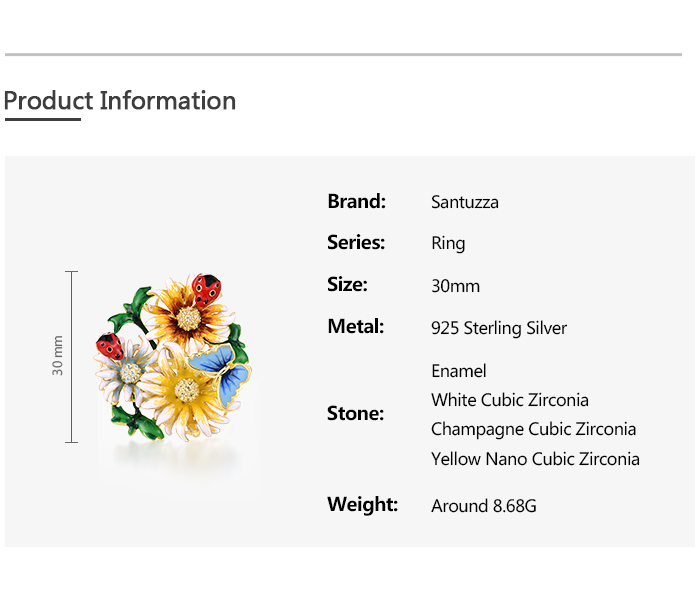Click the red ladybug atop the orange flower

click(207, 289)
